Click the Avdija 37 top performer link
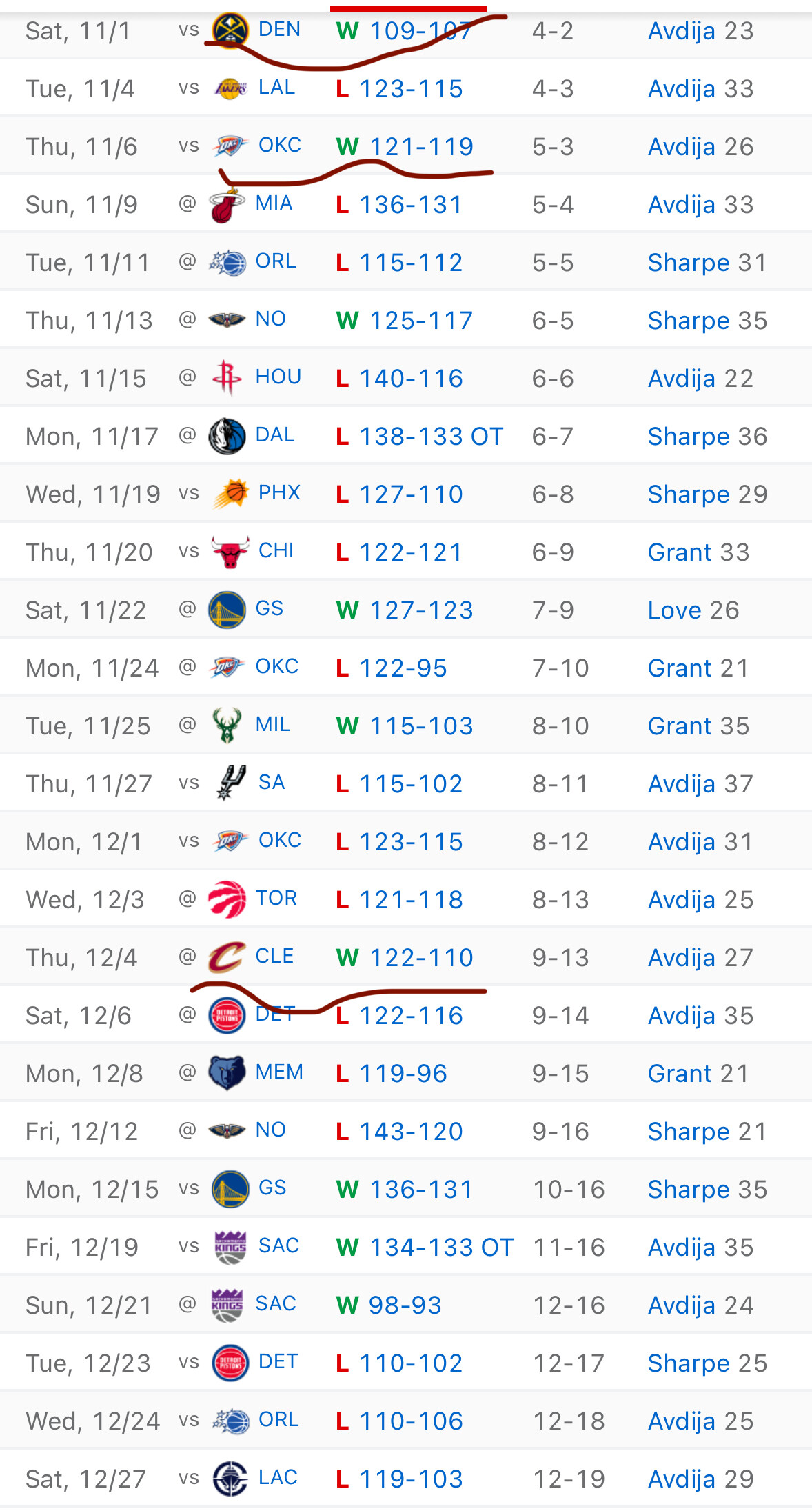Screen dimensions: 812x1511 pyautogui.click(x=700, y=784)
